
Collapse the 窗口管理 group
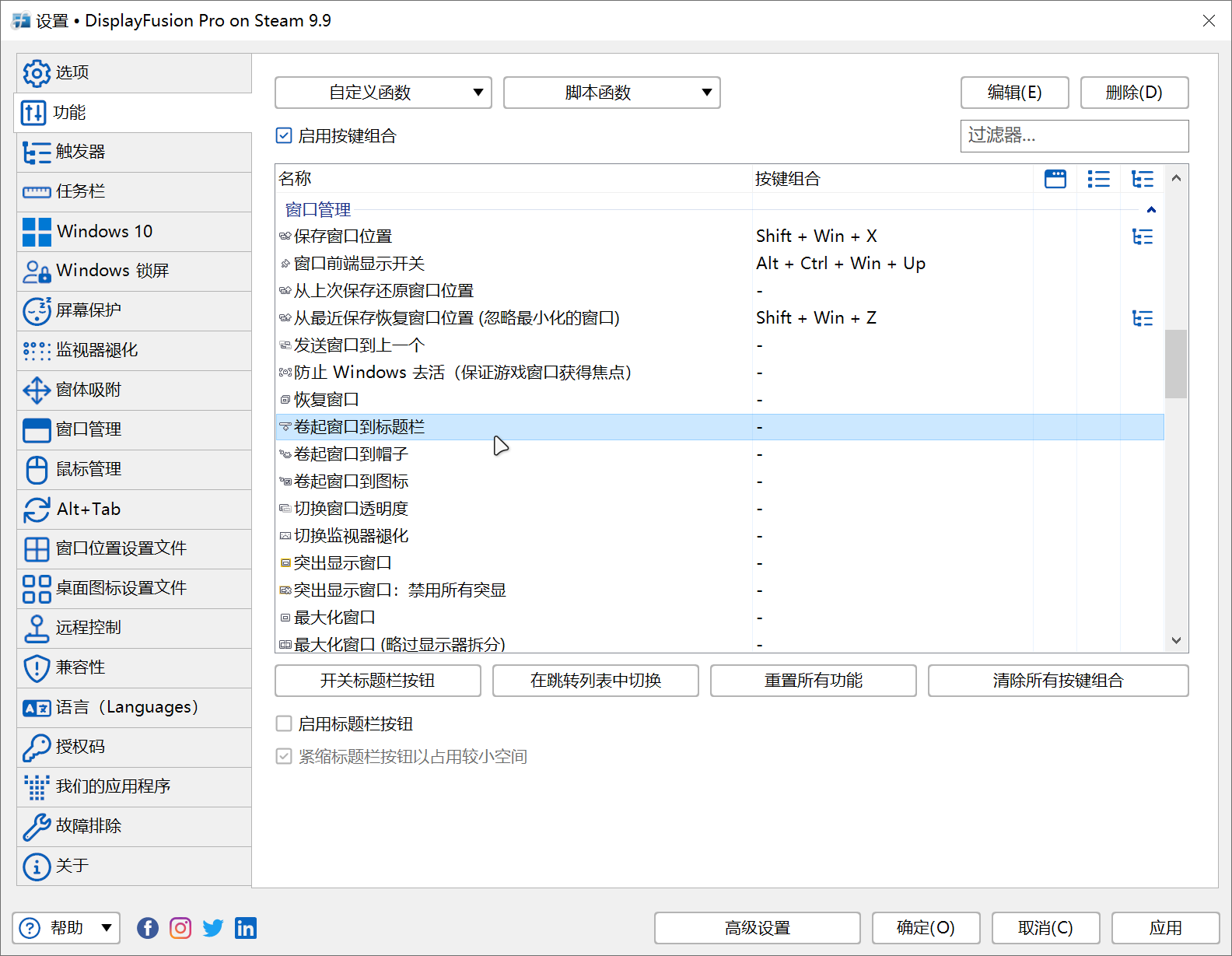click(1151, 210)
